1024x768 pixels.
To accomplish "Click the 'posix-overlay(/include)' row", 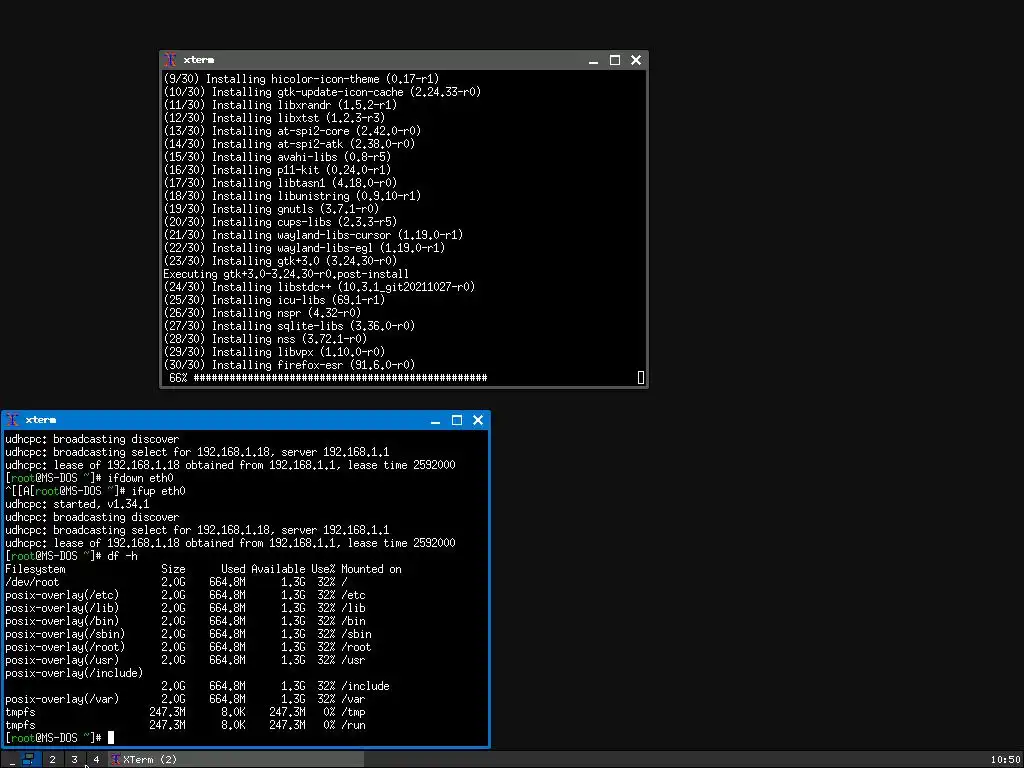I will [197, 680].
